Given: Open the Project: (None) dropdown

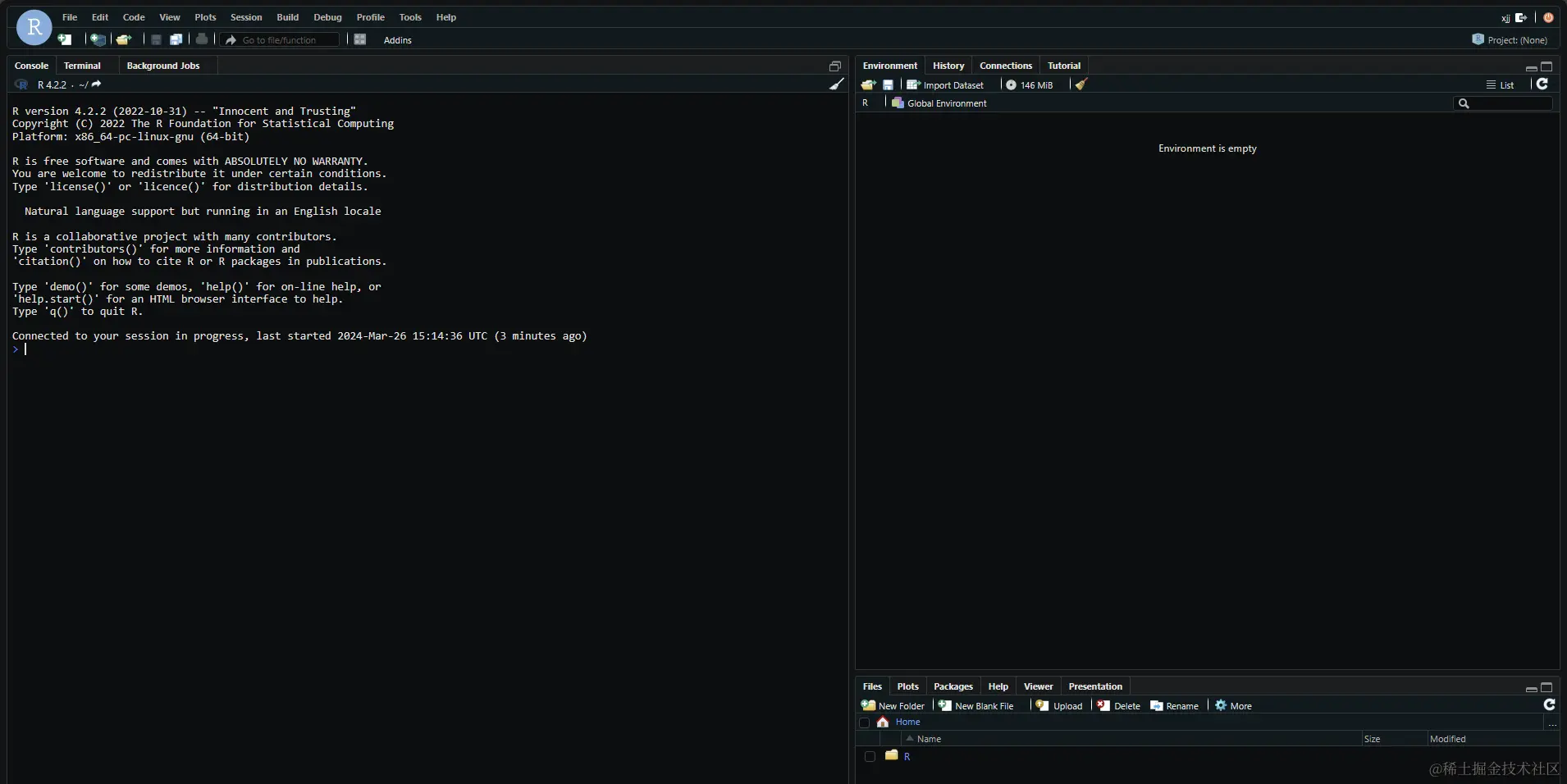Looking at the screenshot, I should point(1510,39).
